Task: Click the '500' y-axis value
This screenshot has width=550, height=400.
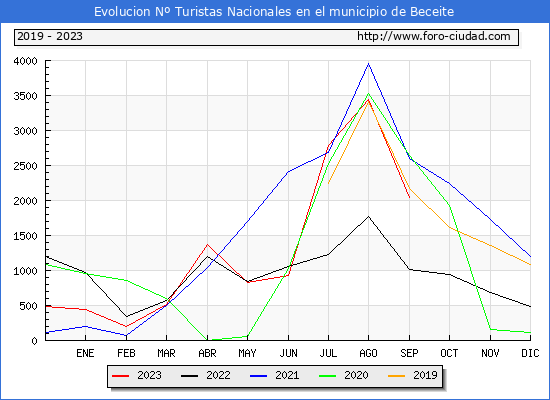Action: tap(28, 306)
